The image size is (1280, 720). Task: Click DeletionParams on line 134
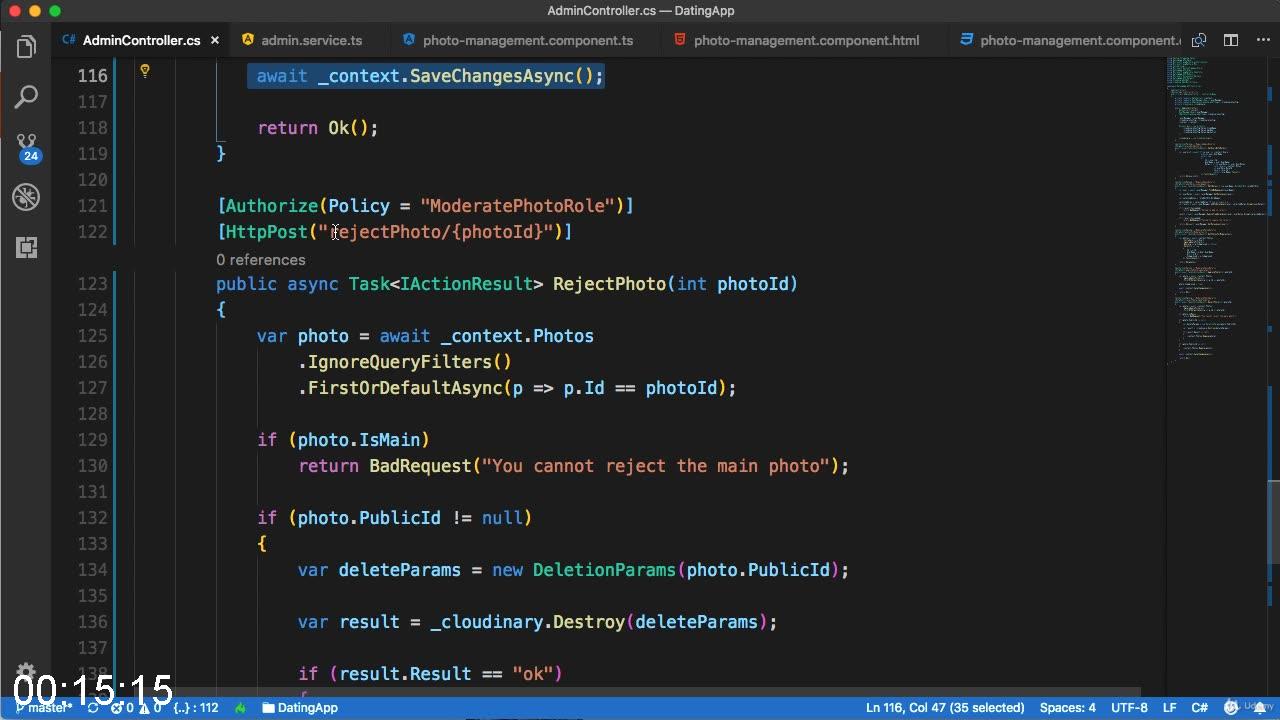[604, 570]
